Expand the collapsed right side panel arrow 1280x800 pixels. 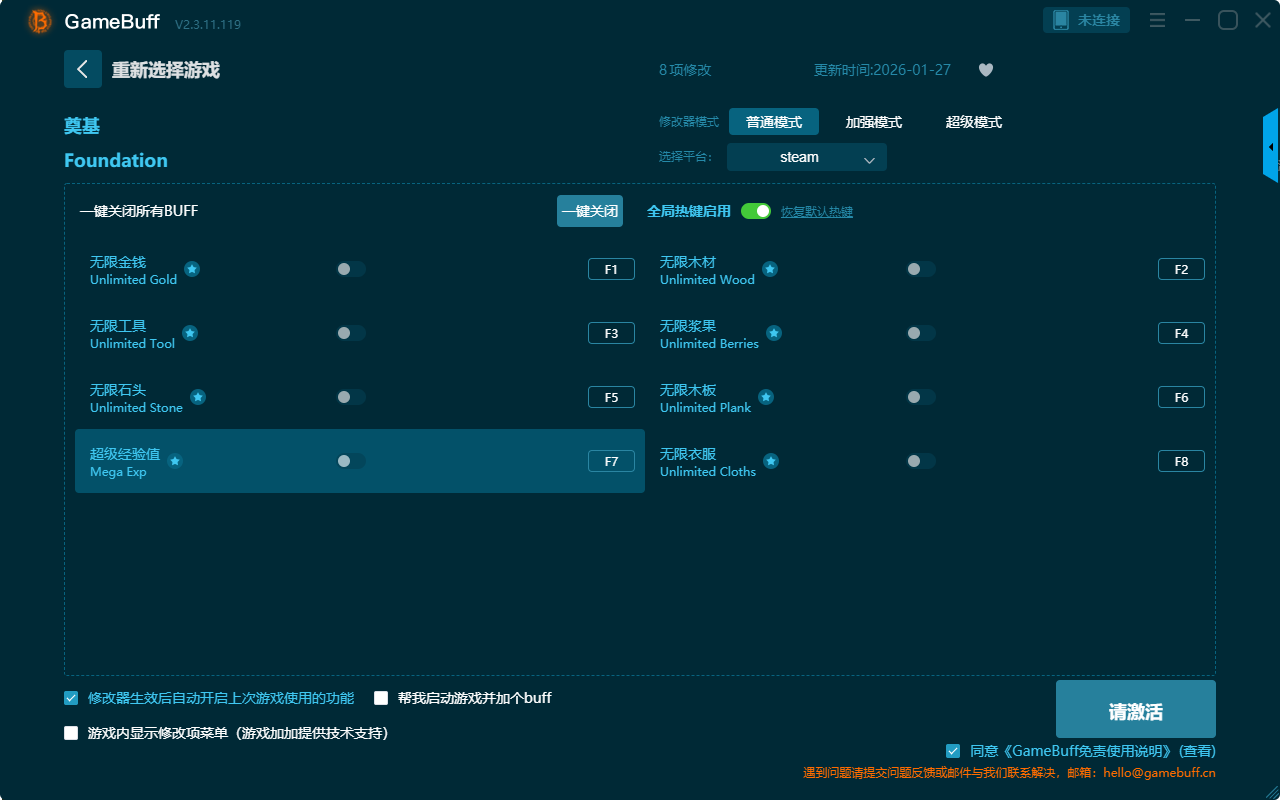(1271, 147)
